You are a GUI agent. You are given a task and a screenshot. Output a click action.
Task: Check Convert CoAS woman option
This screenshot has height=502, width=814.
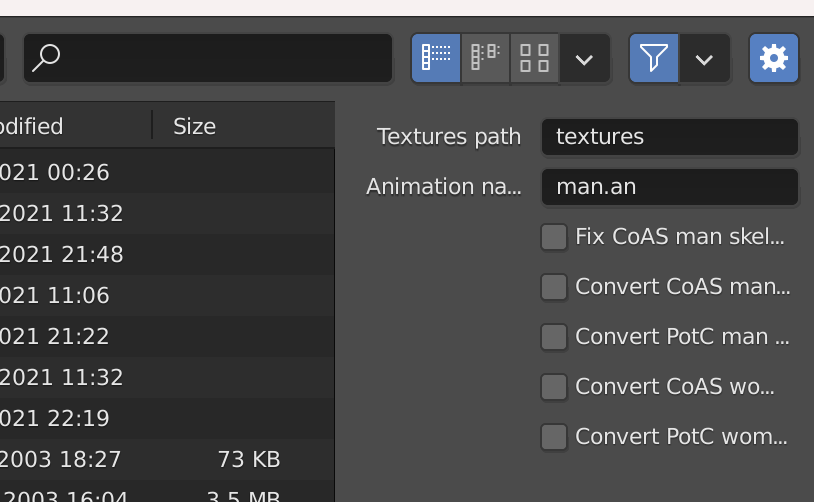(x=554, y=387)
